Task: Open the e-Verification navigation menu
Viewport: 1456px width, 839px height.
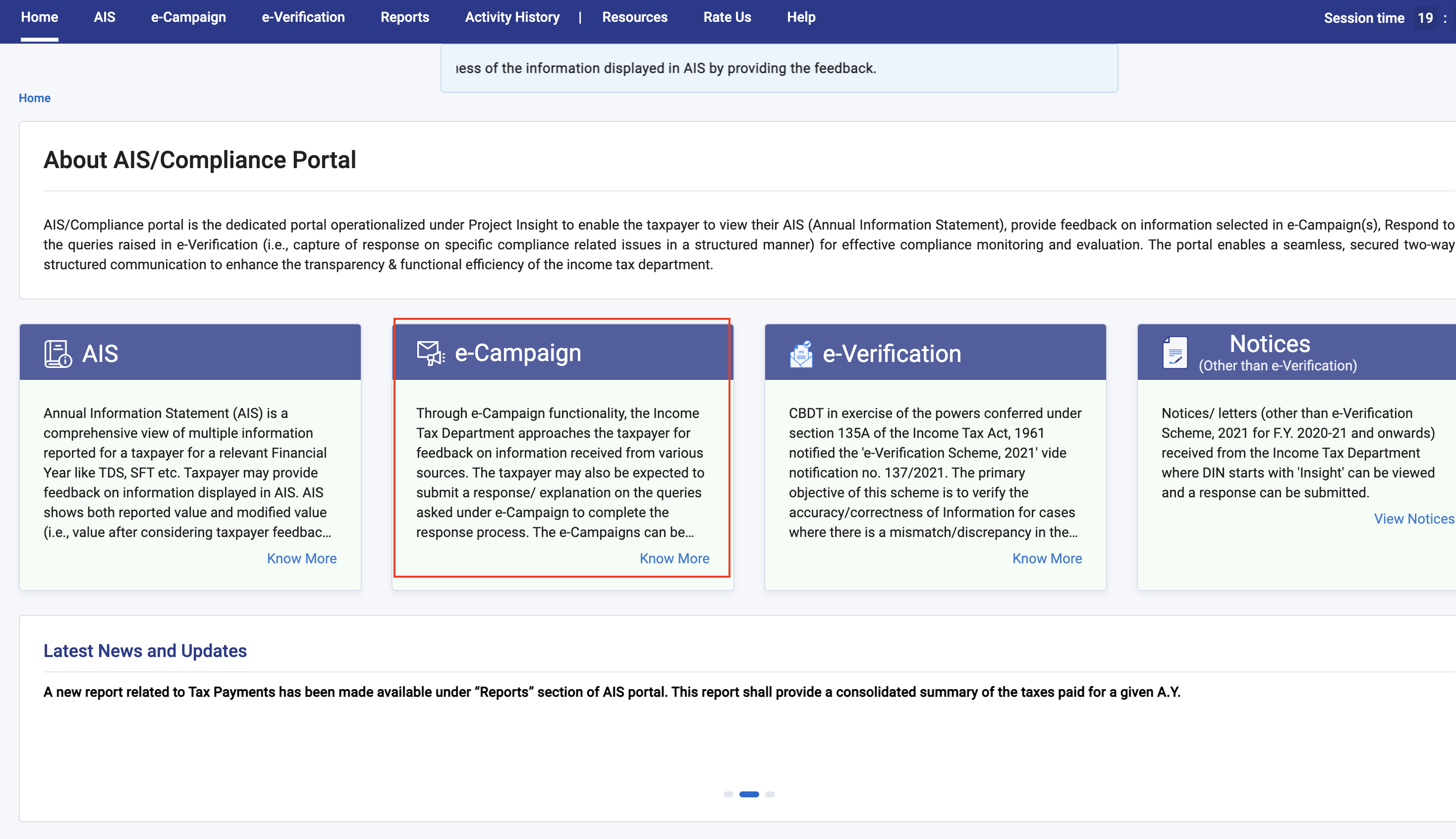Action: point(303,17)
